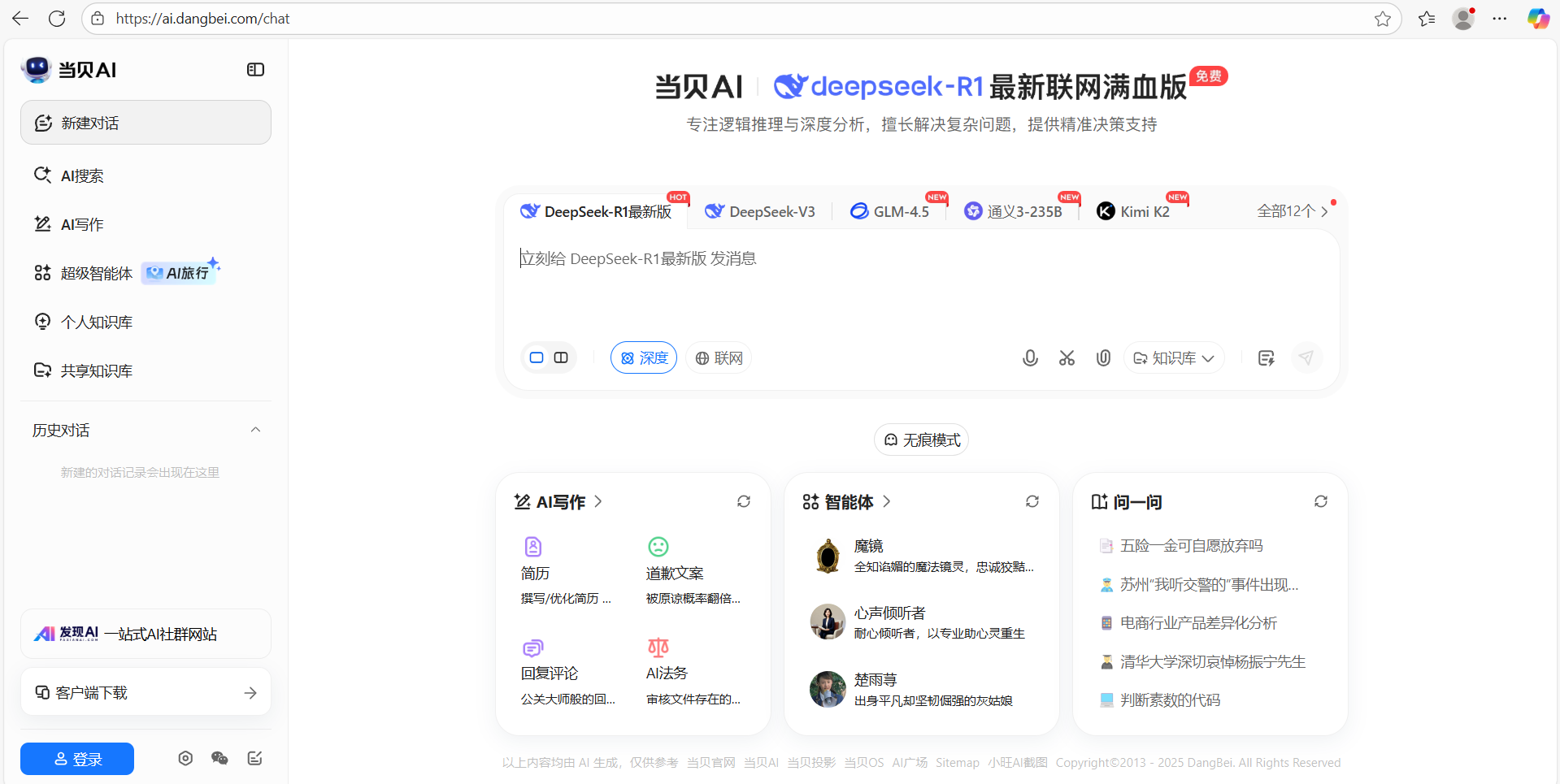This screenshot has height=784, width=1560.
Task: Open the 道歉文案 writing template
Action: tap(693, 572)
